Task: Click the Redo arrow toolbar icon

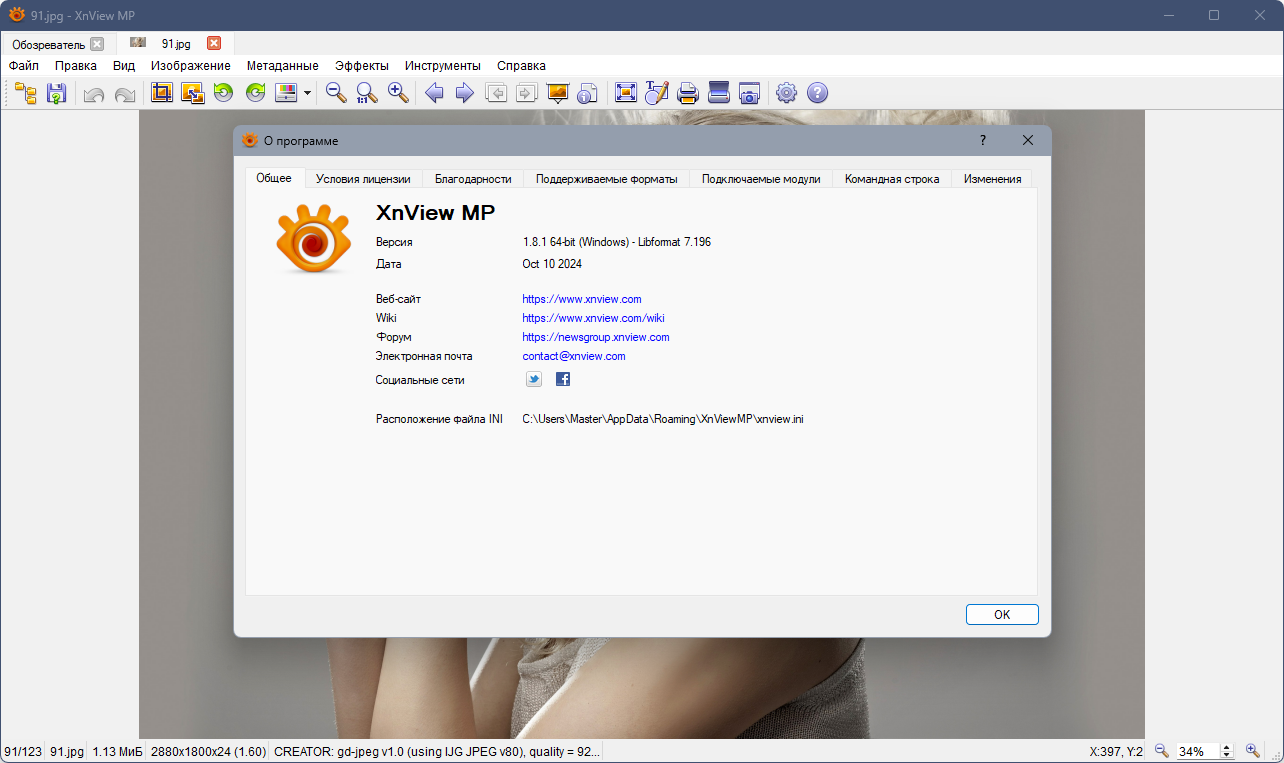Action: [125, 94]
